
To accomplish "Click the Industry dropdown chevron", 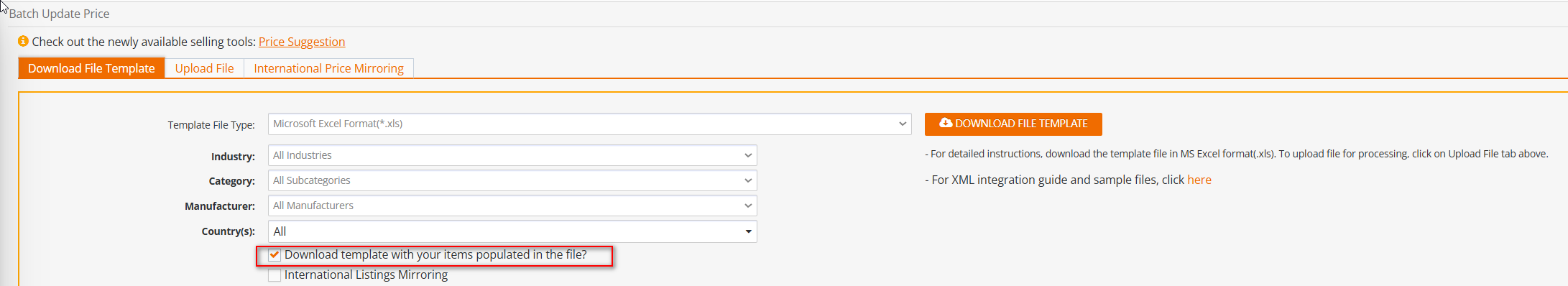I will click(x=748, y=155).
